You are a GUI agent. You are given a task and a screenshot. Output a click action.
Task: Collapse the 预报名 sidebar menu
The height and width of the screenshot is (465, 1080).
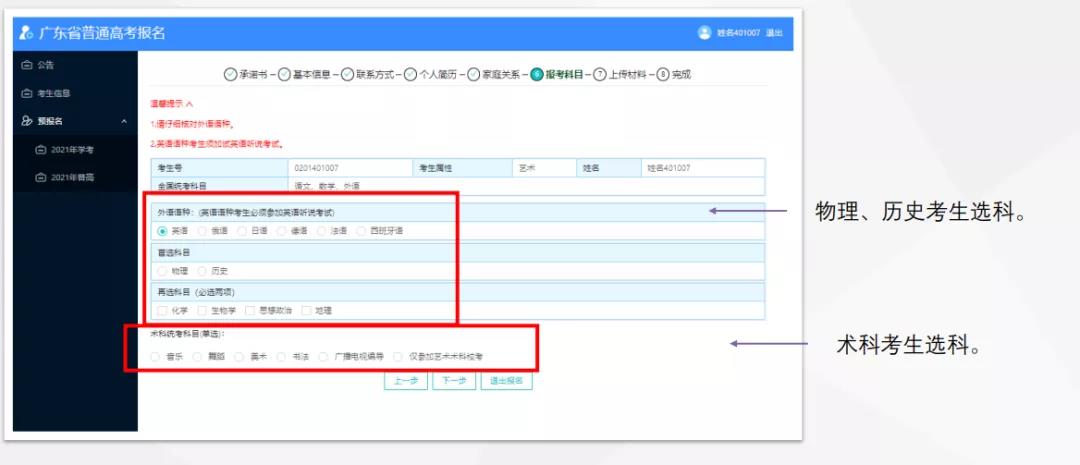pos(124,121)
